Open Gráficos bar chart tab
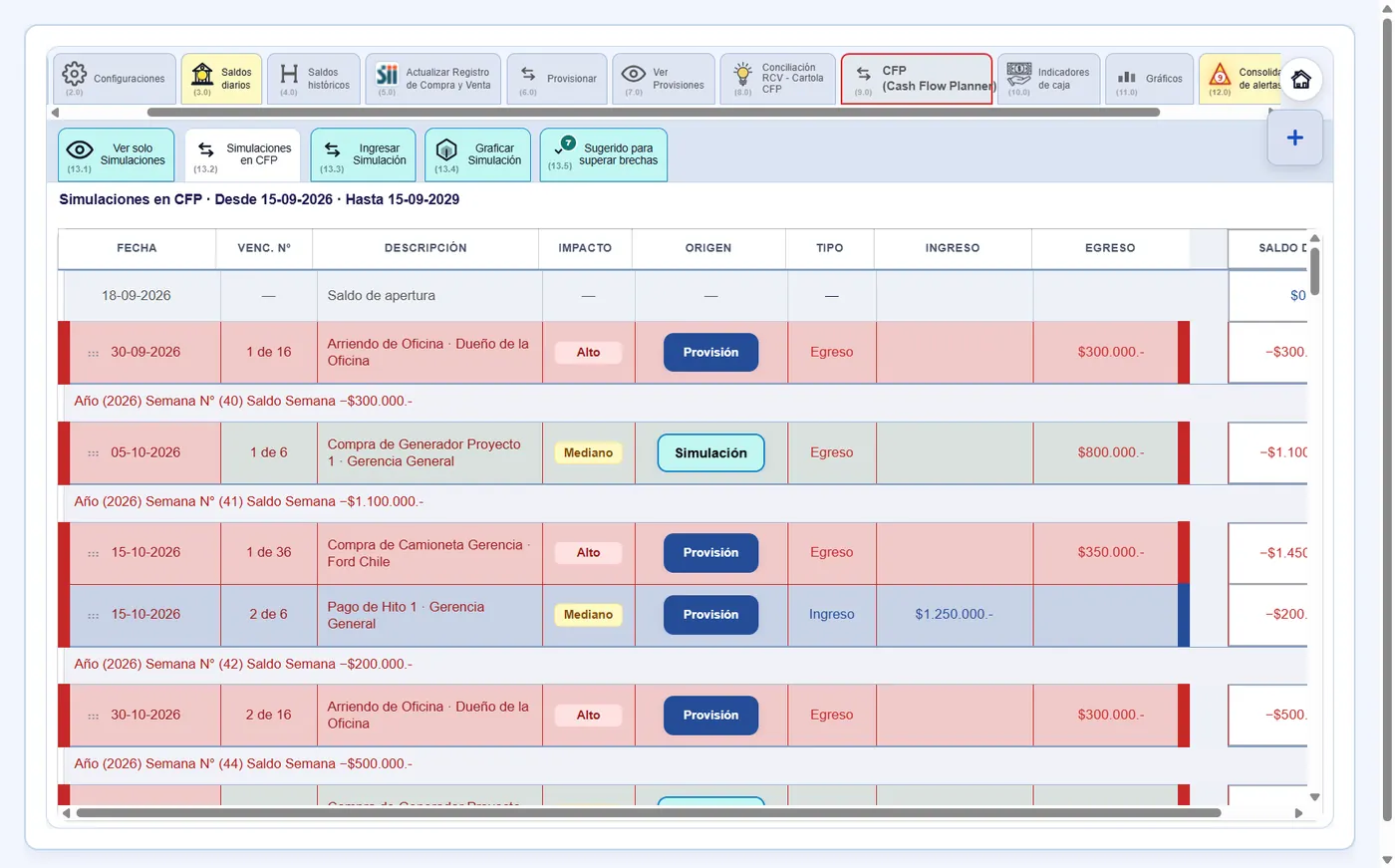1395x868 pixels. click(1150, 79)
